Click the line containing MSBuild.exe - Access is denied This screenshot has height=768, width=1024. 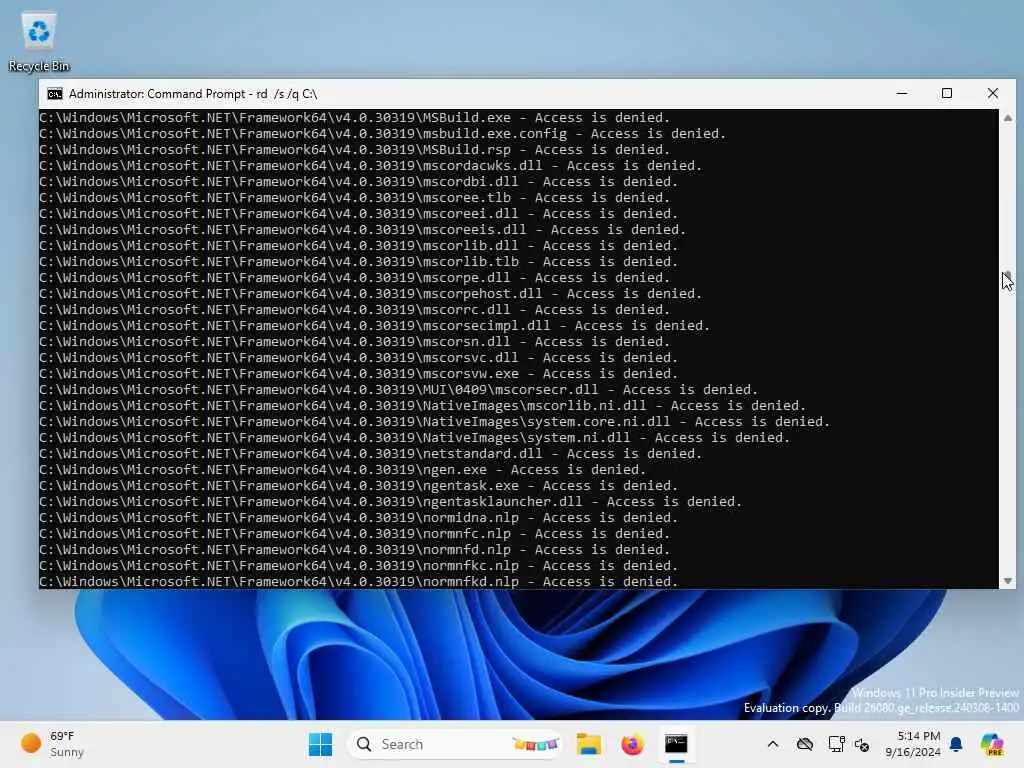click(x=355, y=118)
